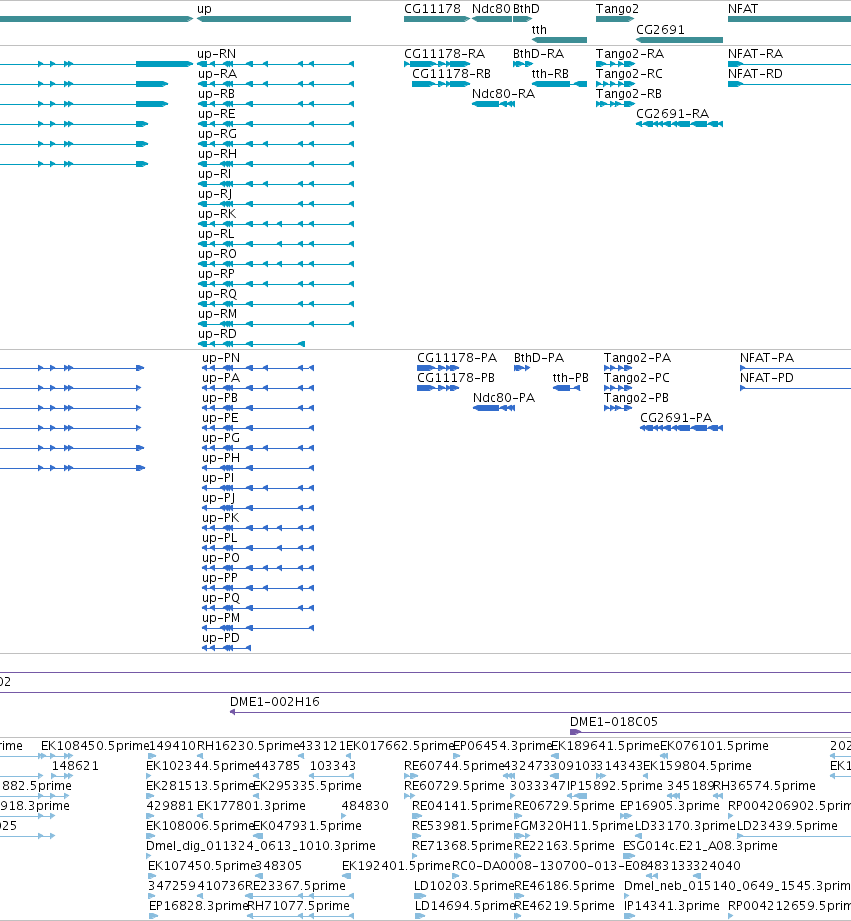Click the tth-PB protein

point(566,388)
